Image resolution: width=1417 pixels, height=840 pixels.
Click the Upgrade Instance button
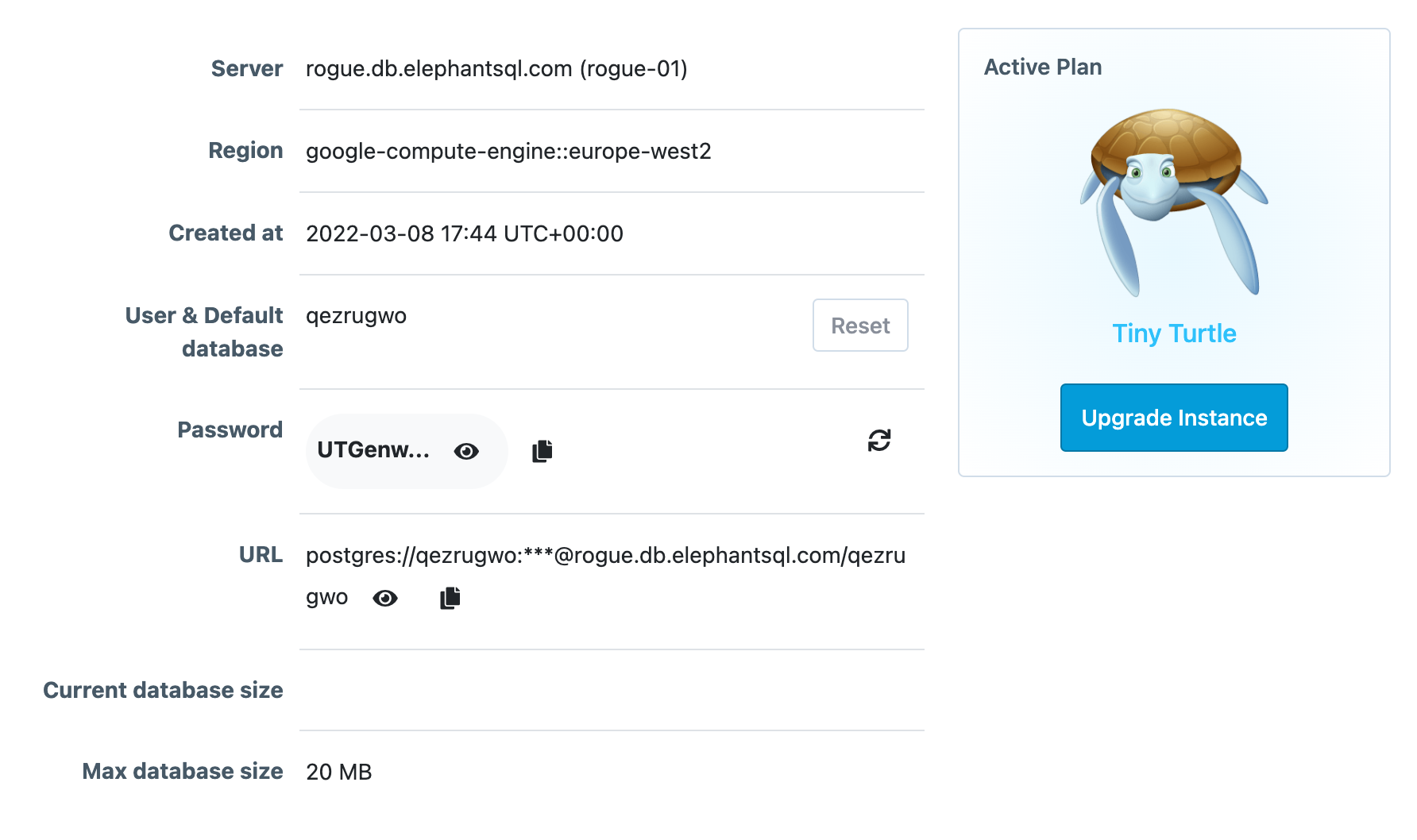click(x=1174, y=418)
